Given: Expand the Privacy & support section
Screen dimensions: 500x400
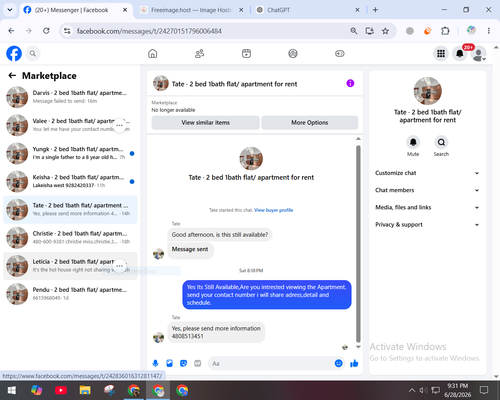Looking at the screenshot, I should [428, 225].
